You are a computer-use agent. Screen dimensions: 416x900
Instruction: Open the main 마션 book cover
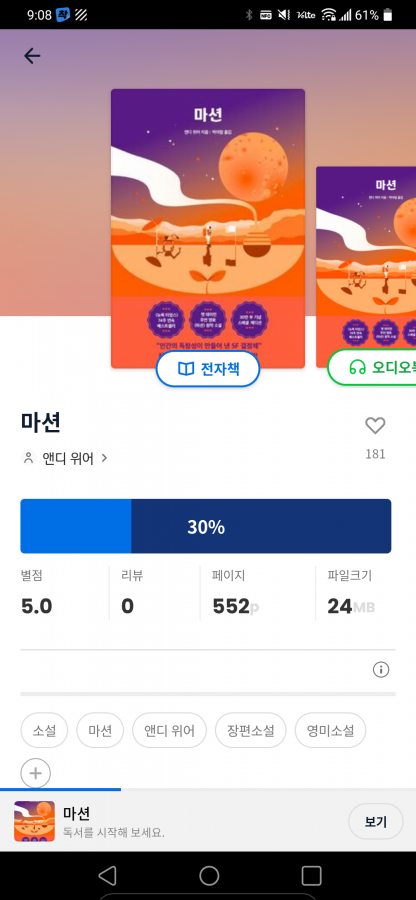(x=208, y=228)
